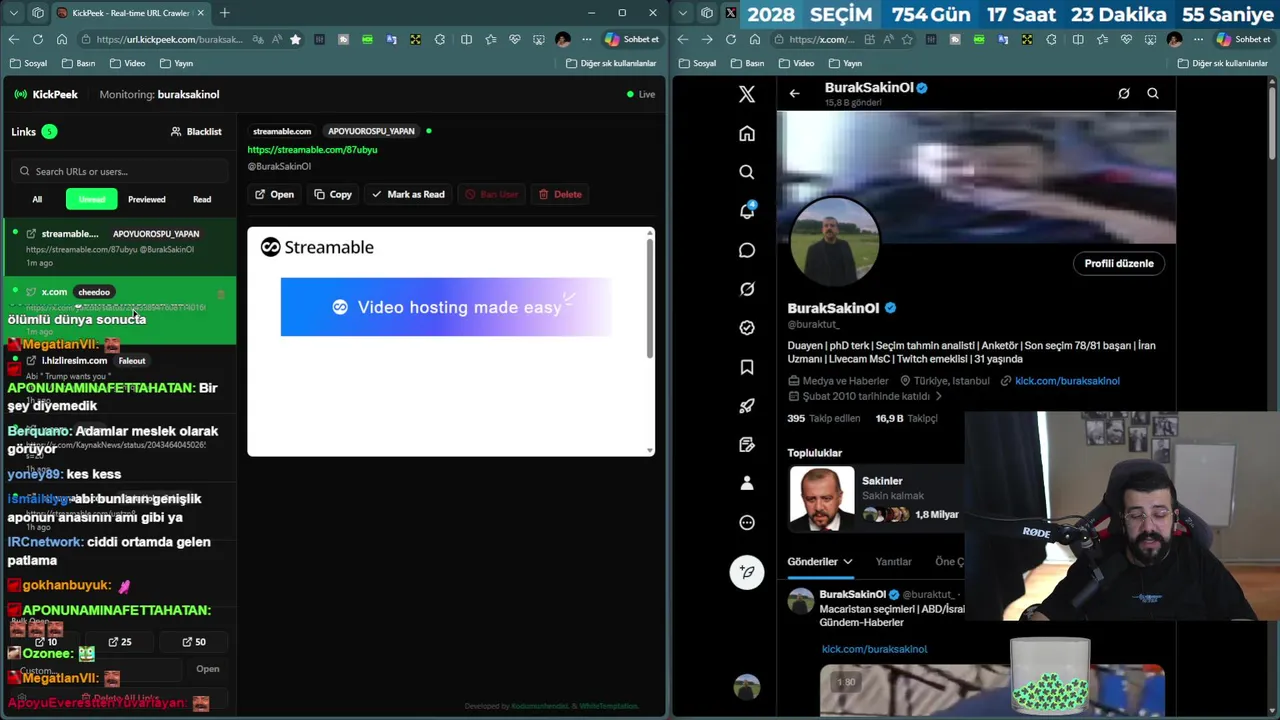Screen dimensions: 1280x720
Task: Click the Copy button
Action: point(333,194)
